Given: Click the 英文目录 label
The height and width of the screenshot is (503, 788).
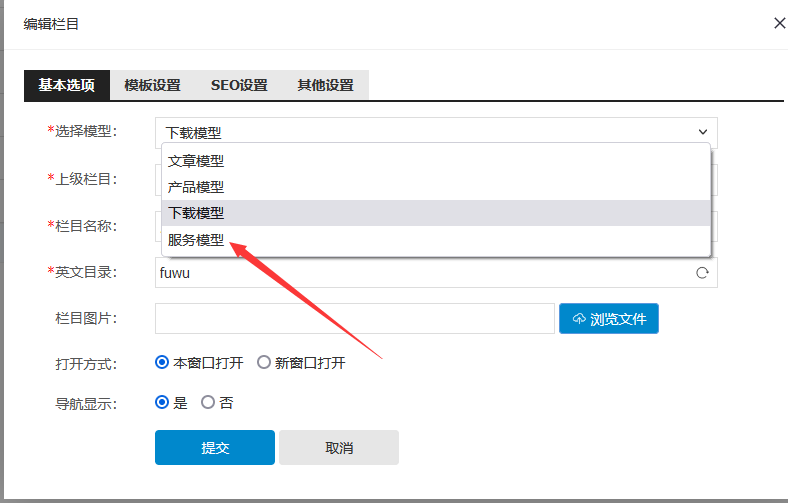Looking at the screenshot, I should pyautogui.click(x=82, y=272).
